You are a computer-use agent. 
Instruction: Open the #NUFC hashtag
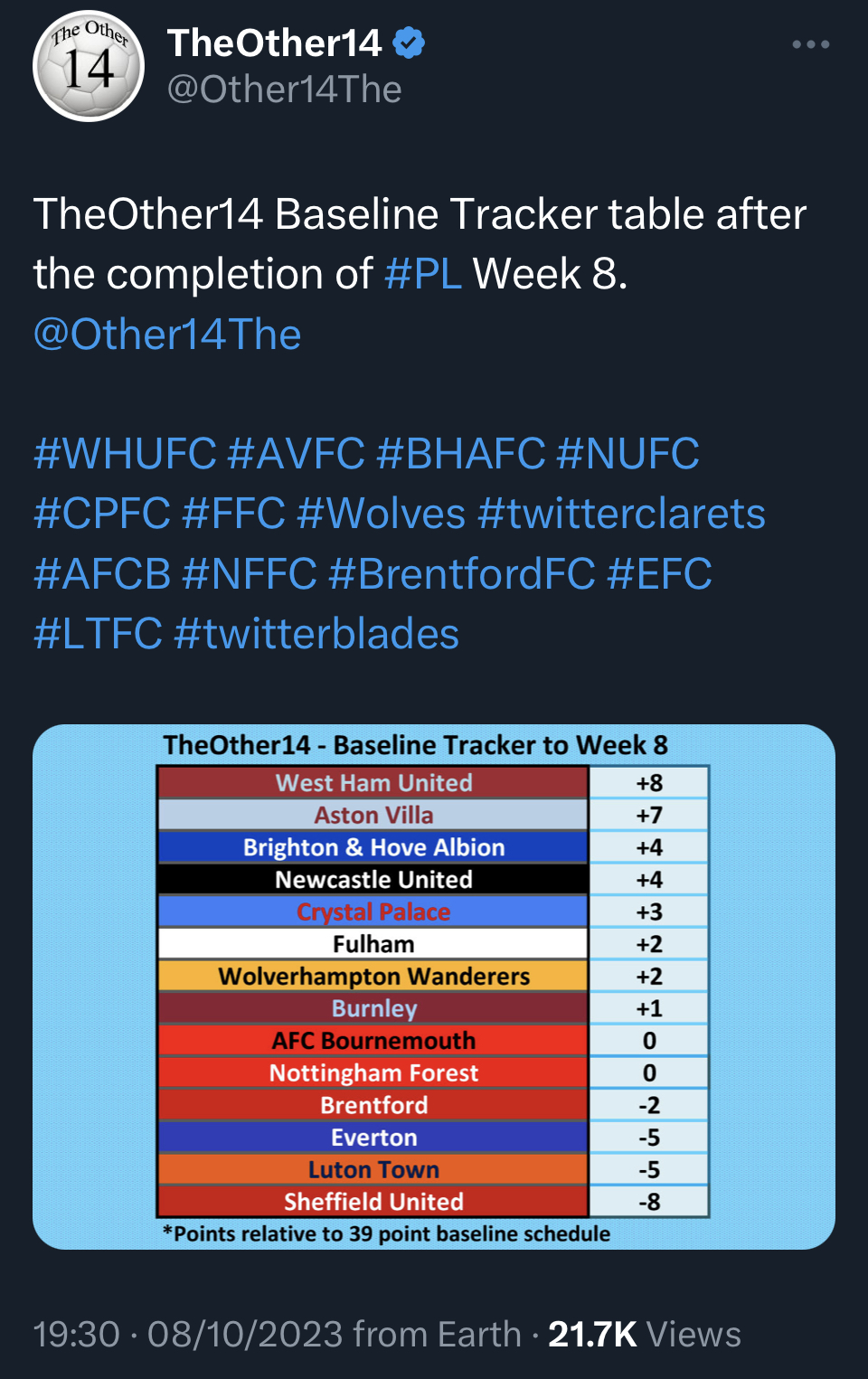pyautogui.click(x=628, y=454)
